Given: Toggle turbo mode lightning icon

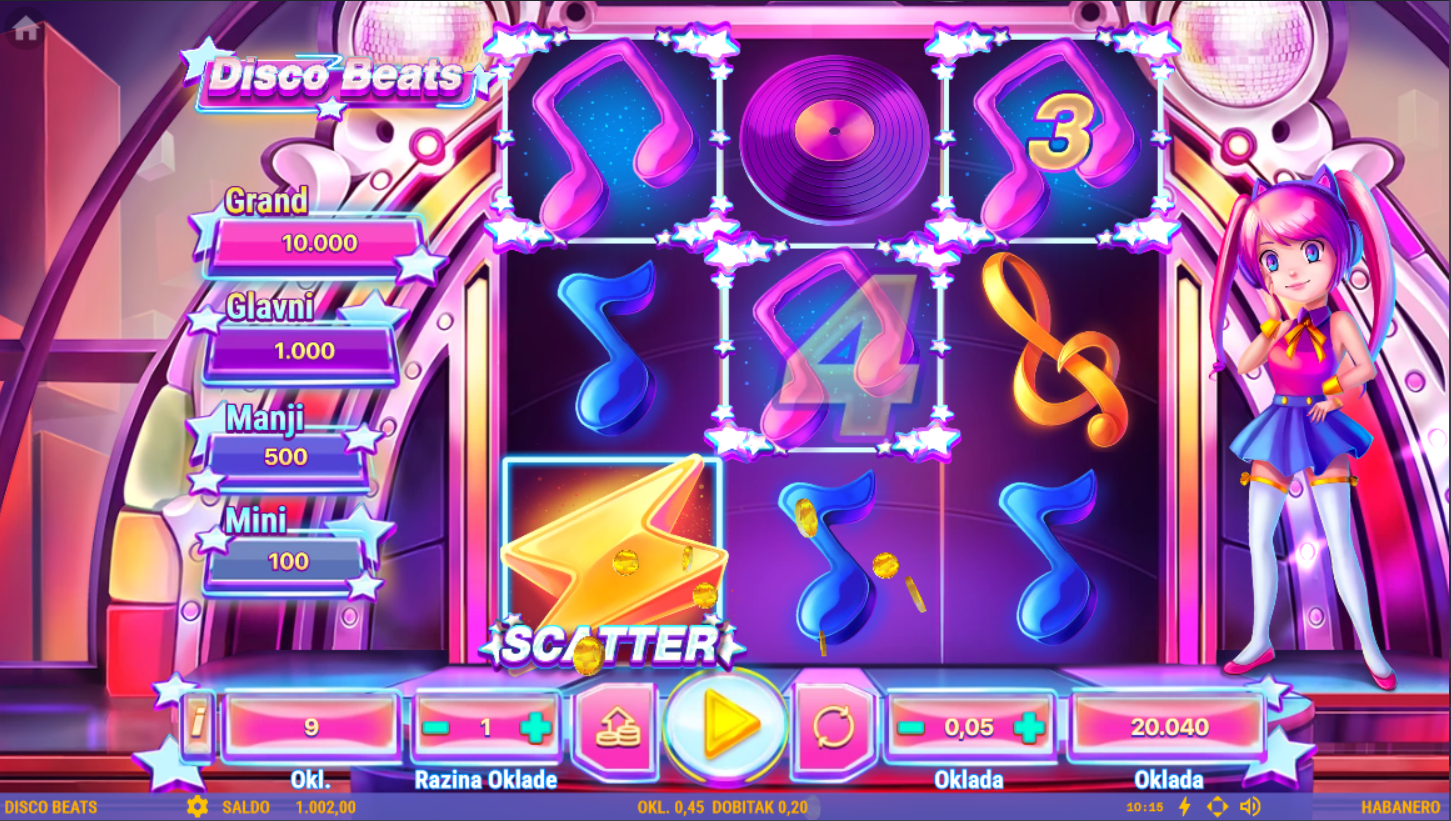Looking at the screenshot, I should click(x=1186, y=806).
